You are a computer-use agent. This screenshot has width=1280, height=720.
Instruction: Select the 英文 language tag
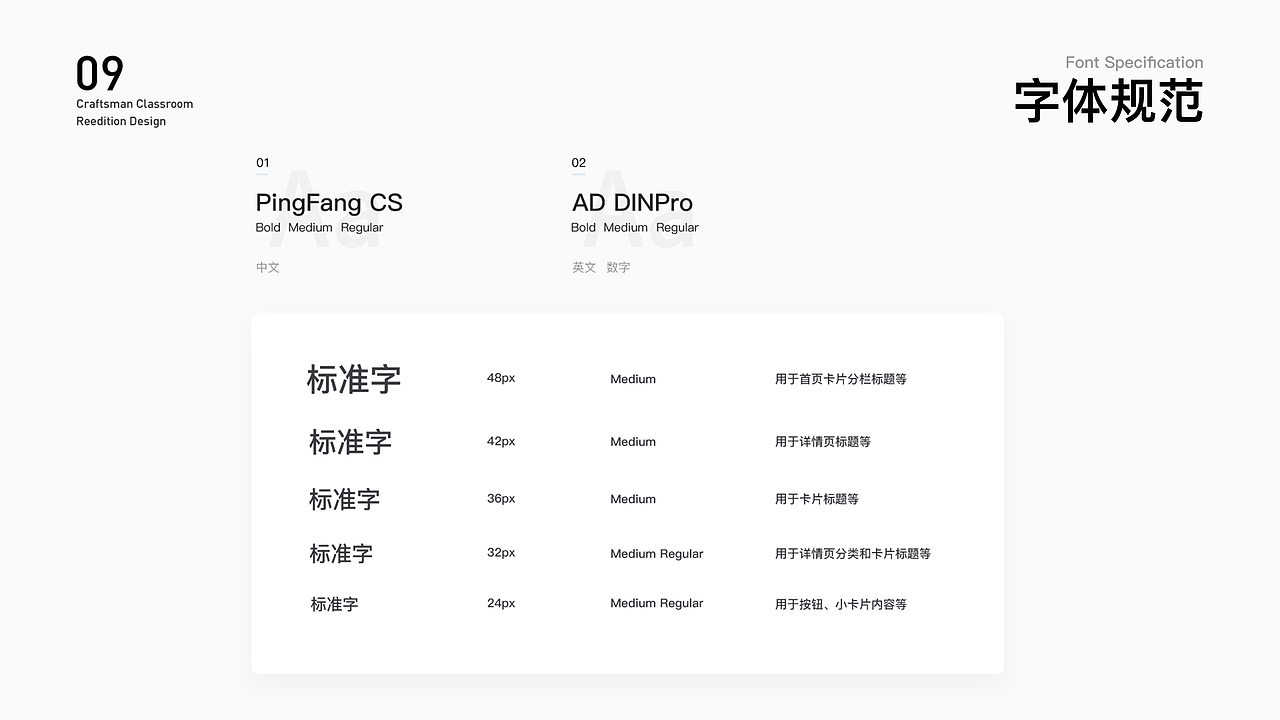(583, 267)
